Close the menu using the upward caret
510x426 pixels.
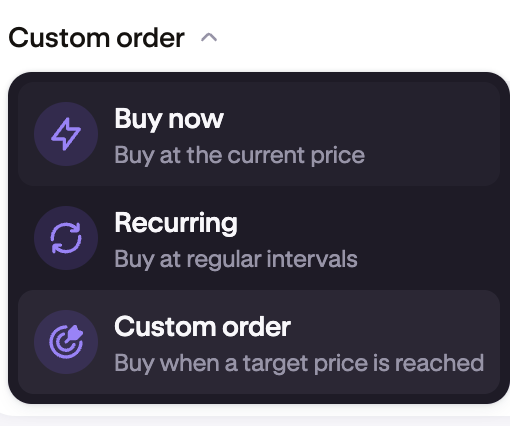[209, 38]
